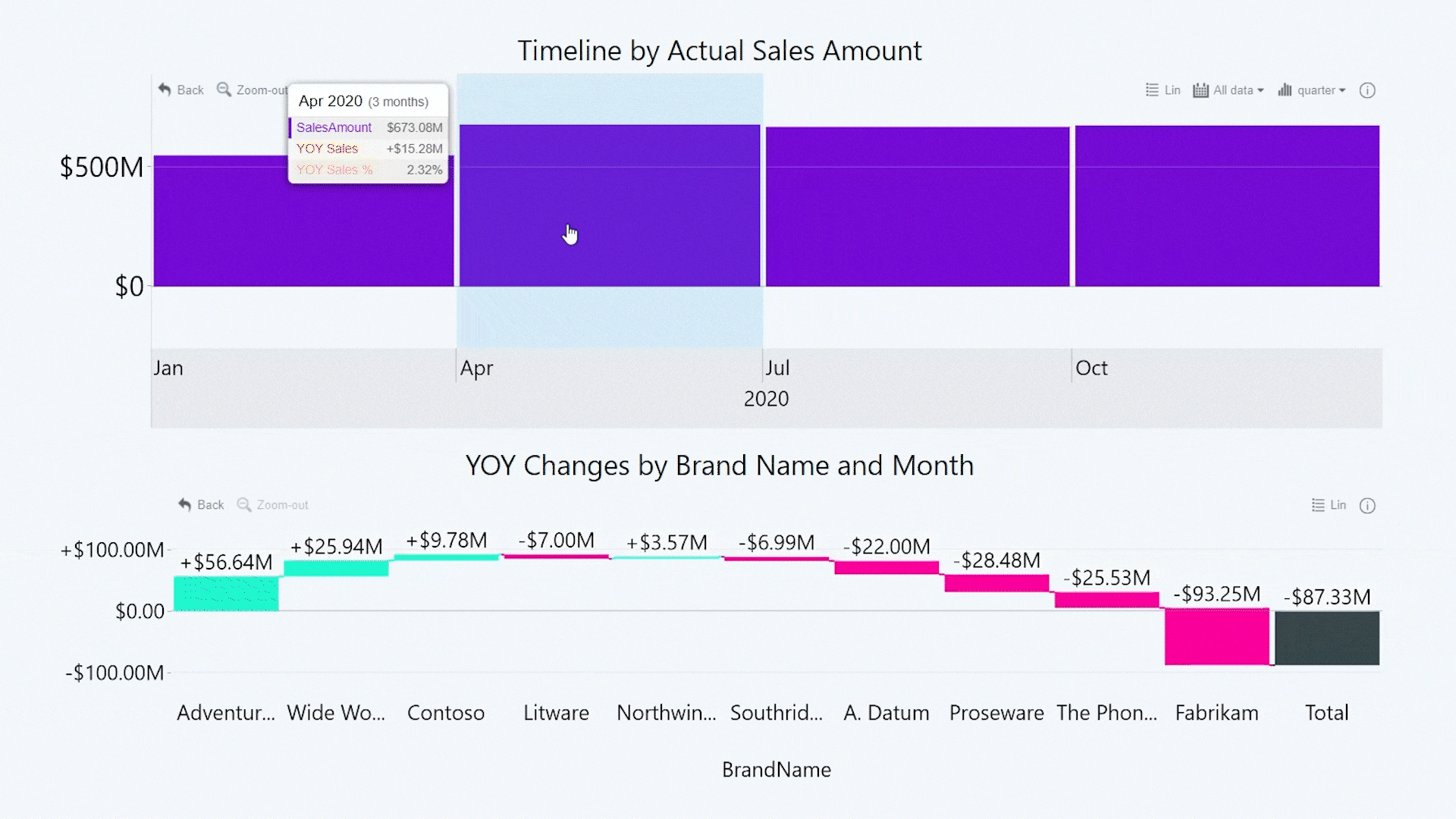
Task: Select the Oct quarter sales bar
Action: click(1227, 206)
